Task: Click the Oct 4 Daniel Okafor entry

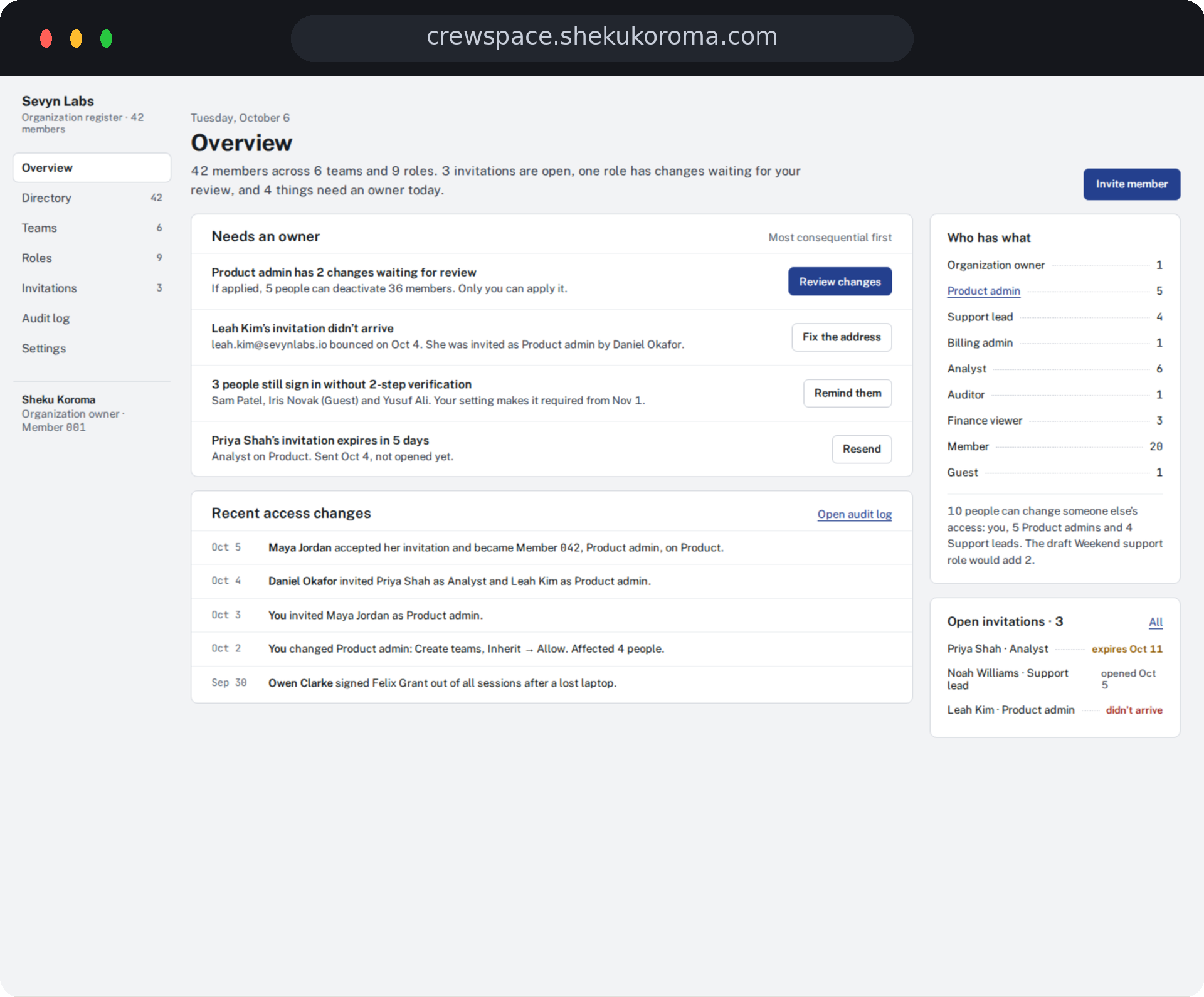Action: tap(551, 581)
